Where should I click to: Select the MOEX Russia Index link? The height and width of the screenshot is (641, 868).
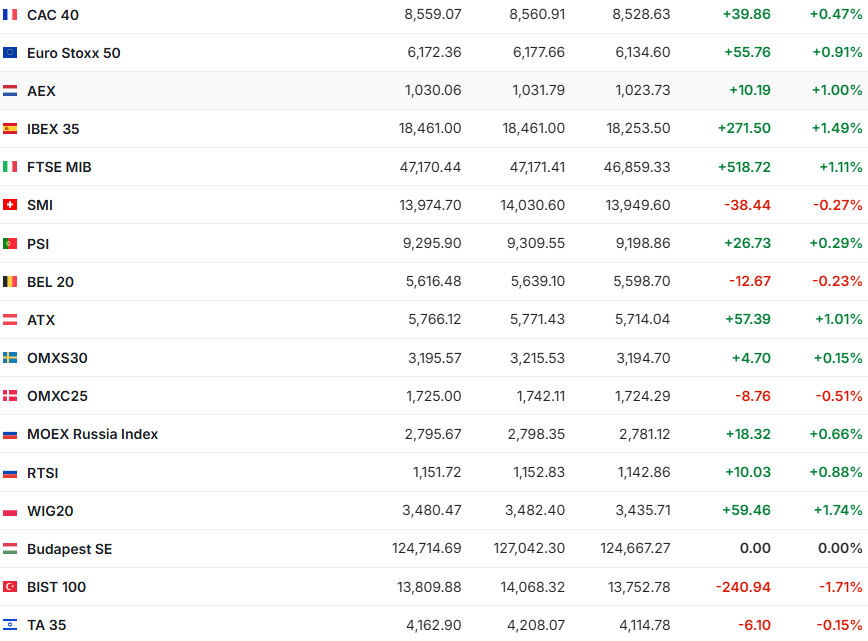[92, 434]
